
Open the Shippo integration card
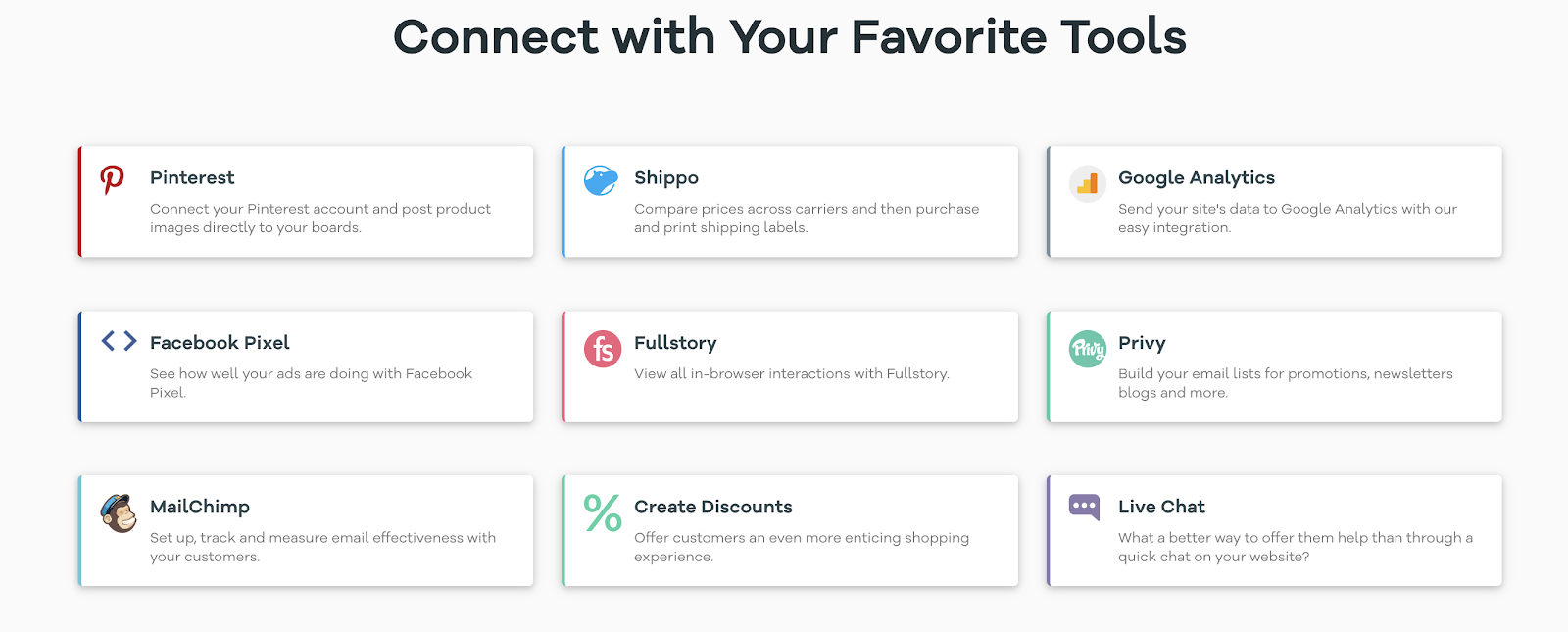click(791, 201)
